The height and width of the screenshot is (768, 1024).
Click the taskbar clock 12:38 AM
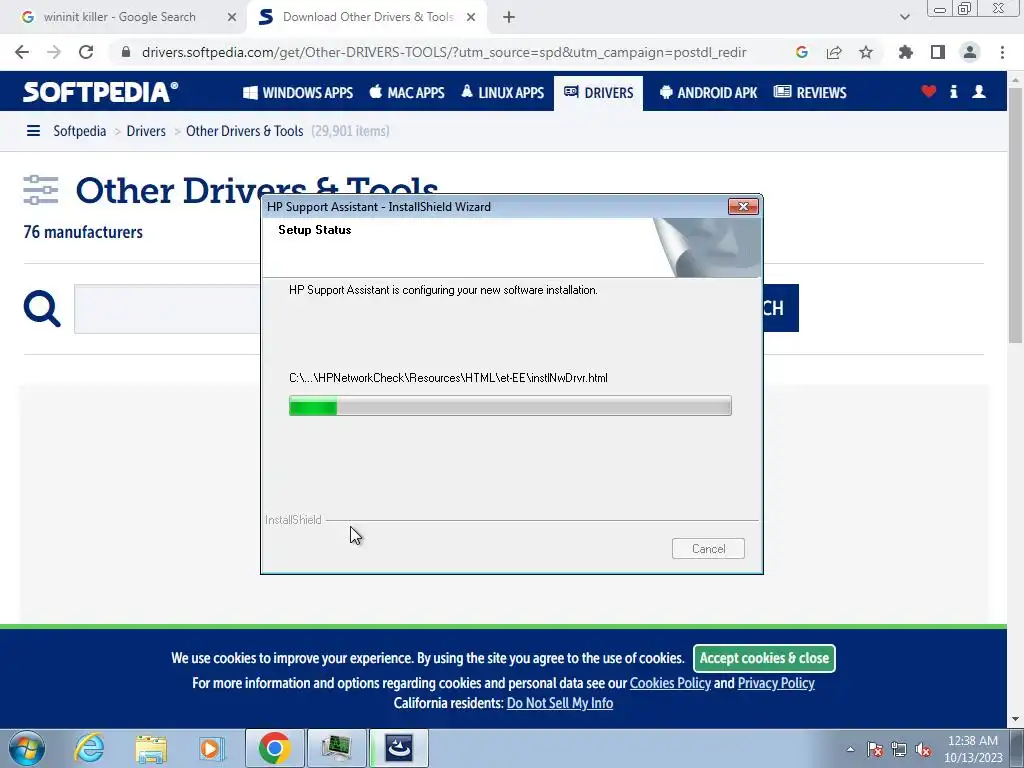pyautogui.click(x=973, y=748)
